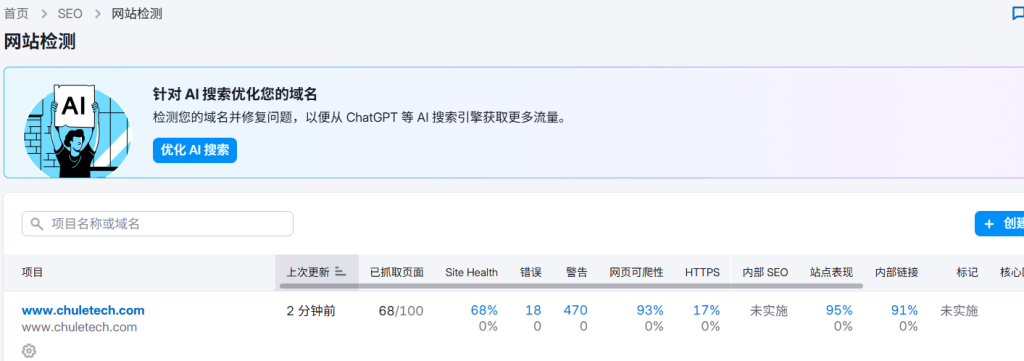
Task: Click the sort icon next to 上次更新
Action: click(340, 272)
